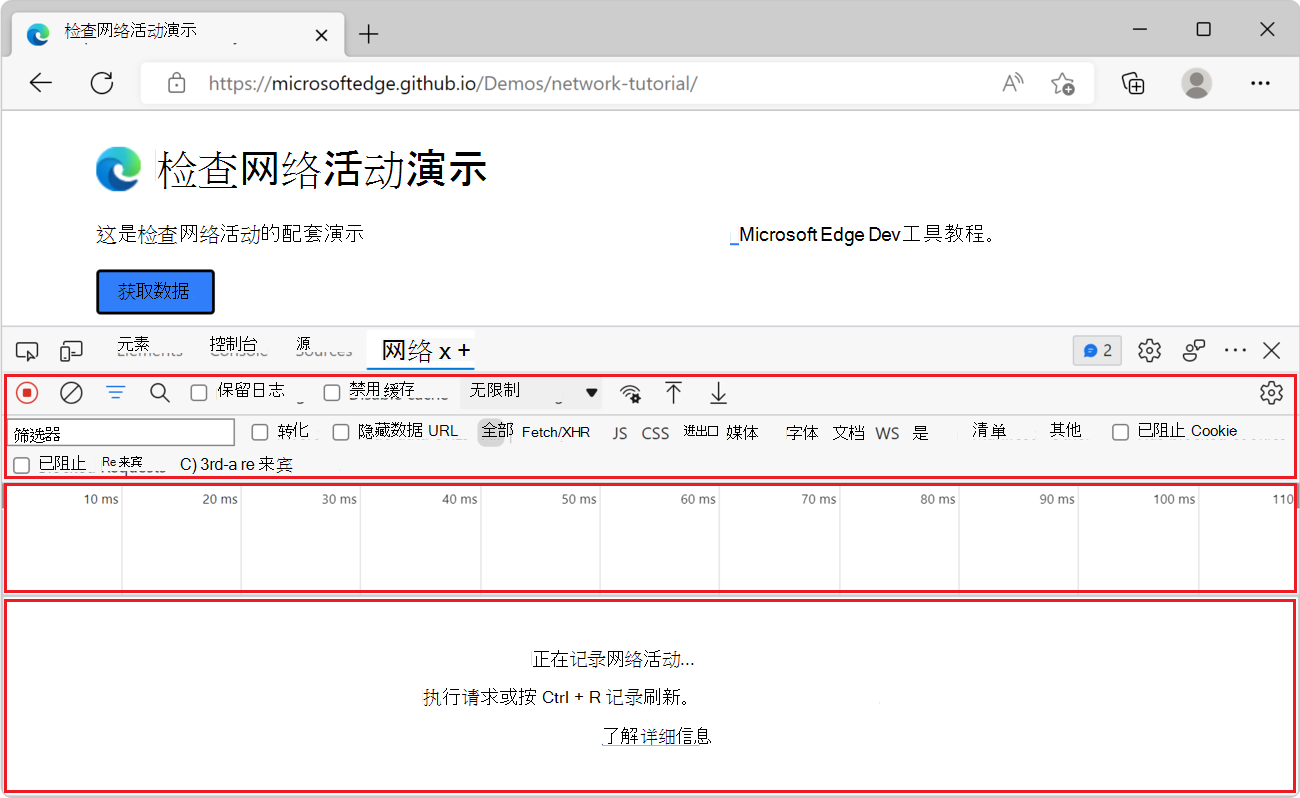Toggle device emulation icon
Image resolution: width=1300 pixels, height=798 pixels.
click(71, 351)
